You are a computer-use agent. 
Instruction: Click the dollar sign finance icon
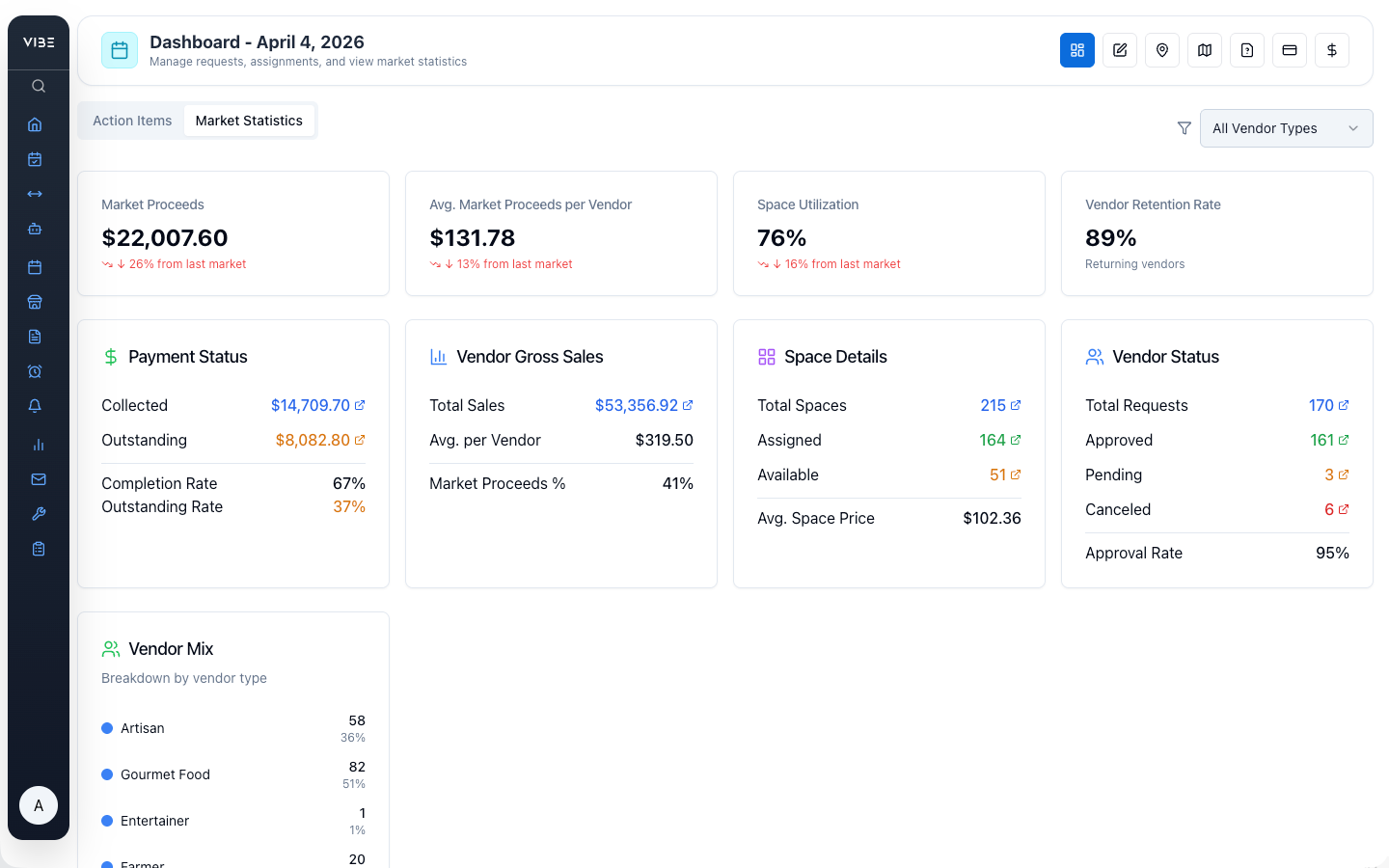click(x=1332, y=50)
